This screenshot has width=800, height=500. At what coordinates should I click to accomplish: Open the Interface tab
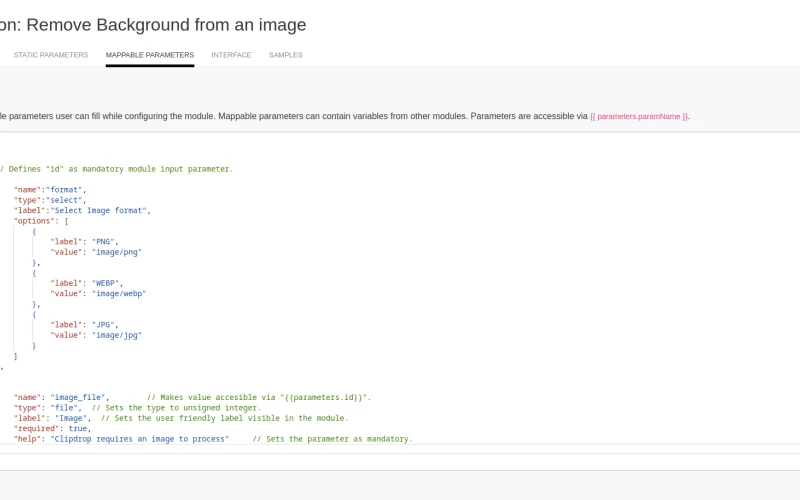click(231, 55)
